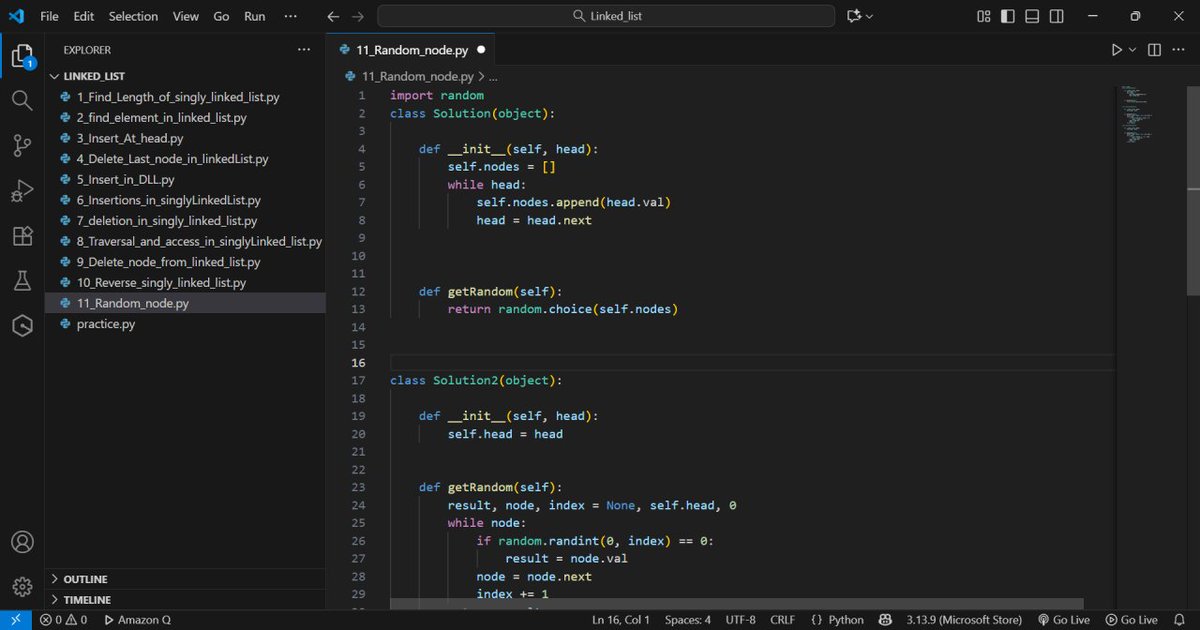1200x630 pixels.
Task: Change encoding via UTF-8
Action: coord(741,620)
